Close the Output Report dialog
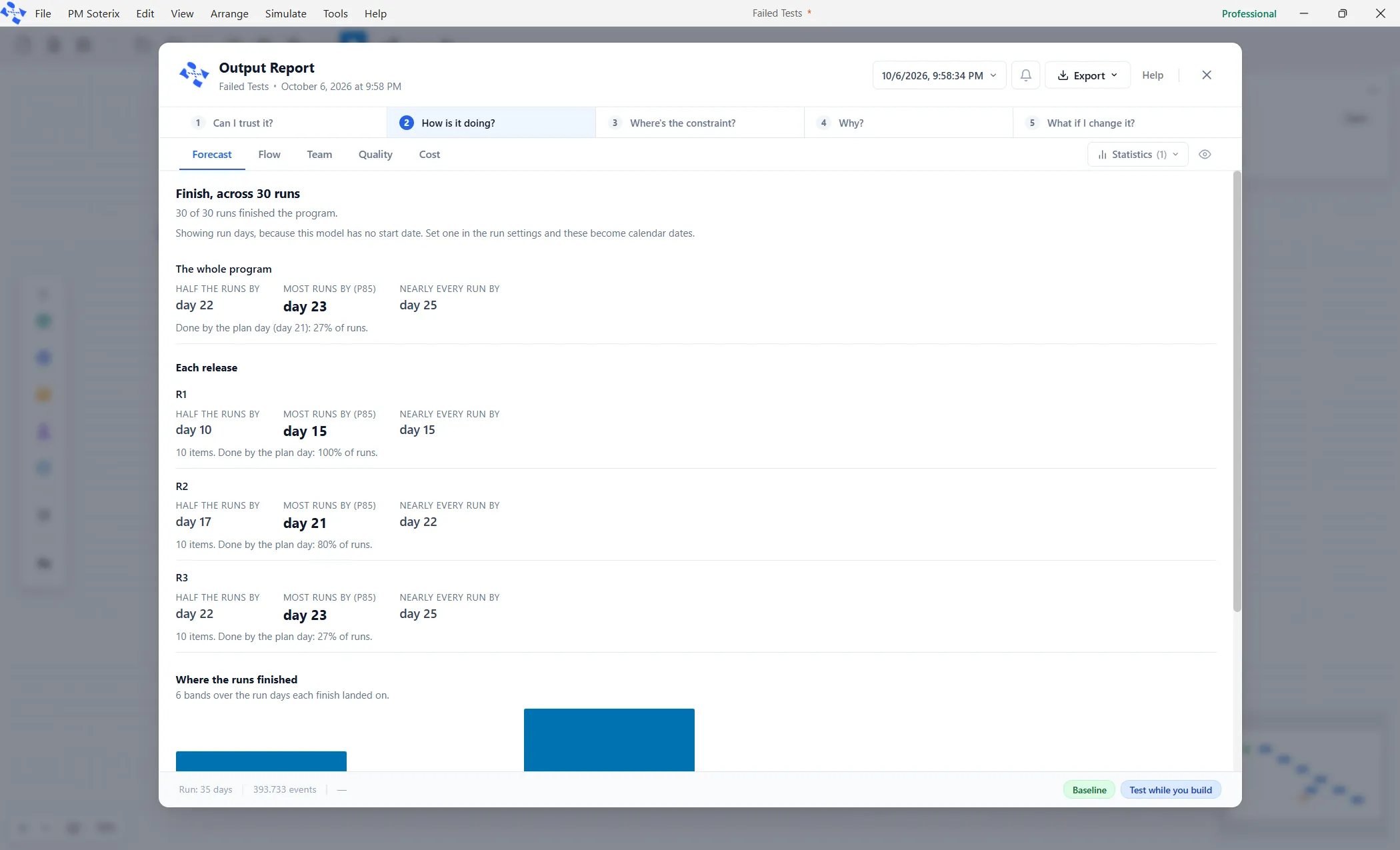The image size is (1400, 850). point(1207,75)
